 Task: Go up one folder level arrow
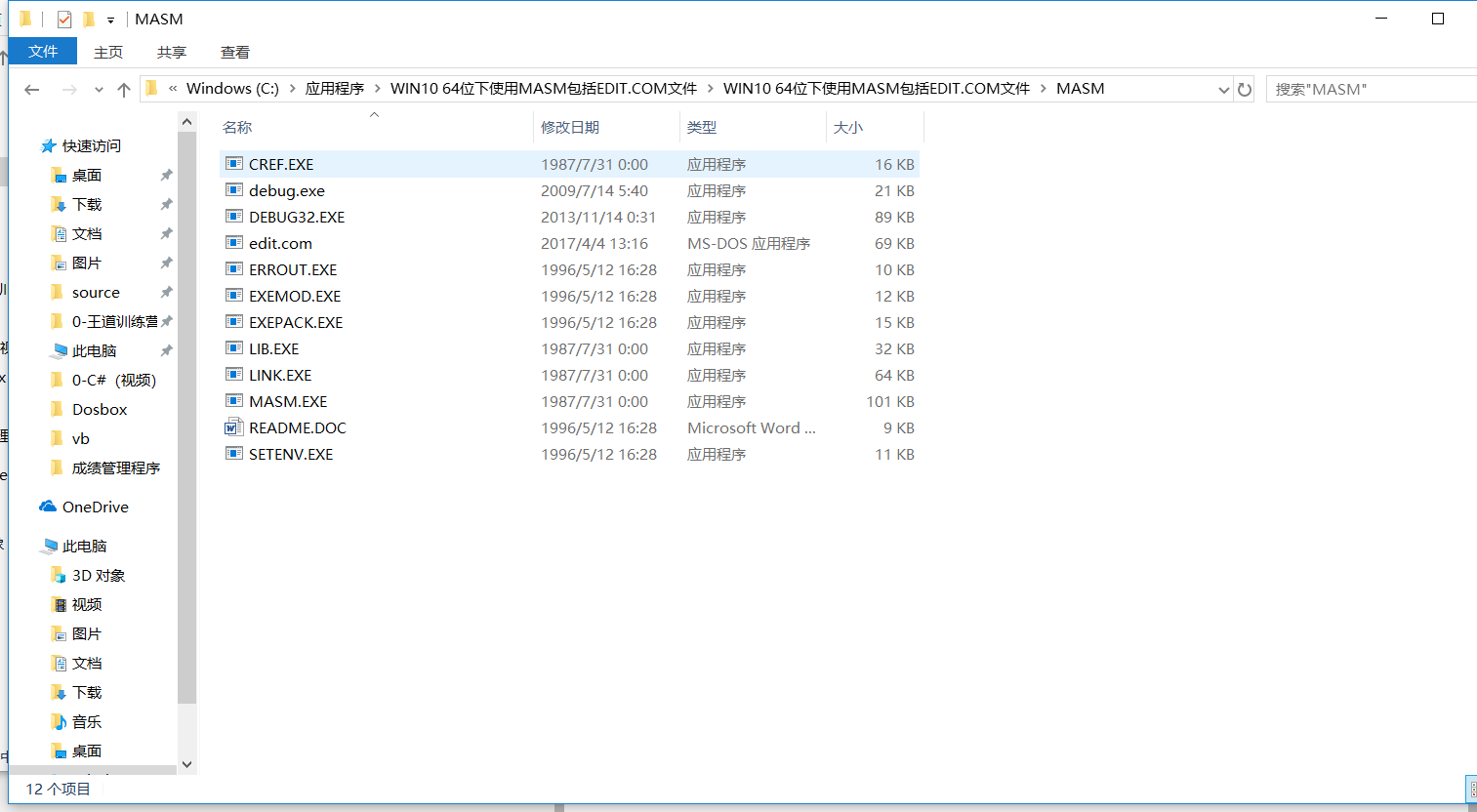[124, 89]
